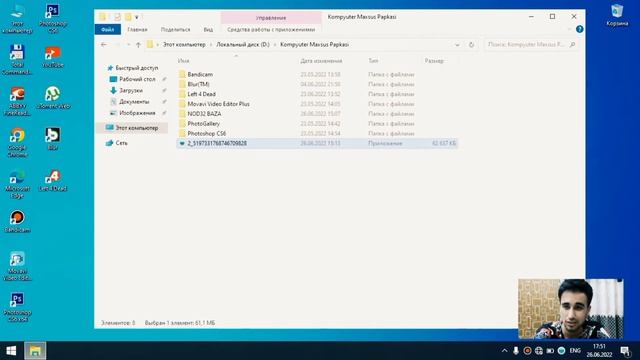Open Microsoft Edge desktop shortcut

(17, 184)
